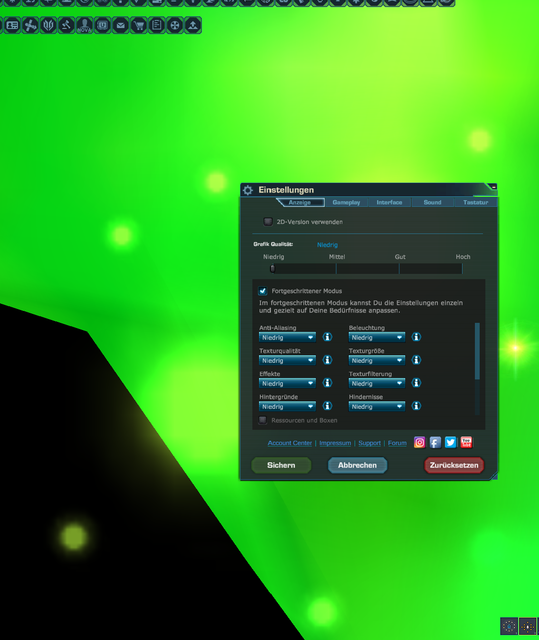Show info for Anti-Aliasing setting

tap(327, 337)
